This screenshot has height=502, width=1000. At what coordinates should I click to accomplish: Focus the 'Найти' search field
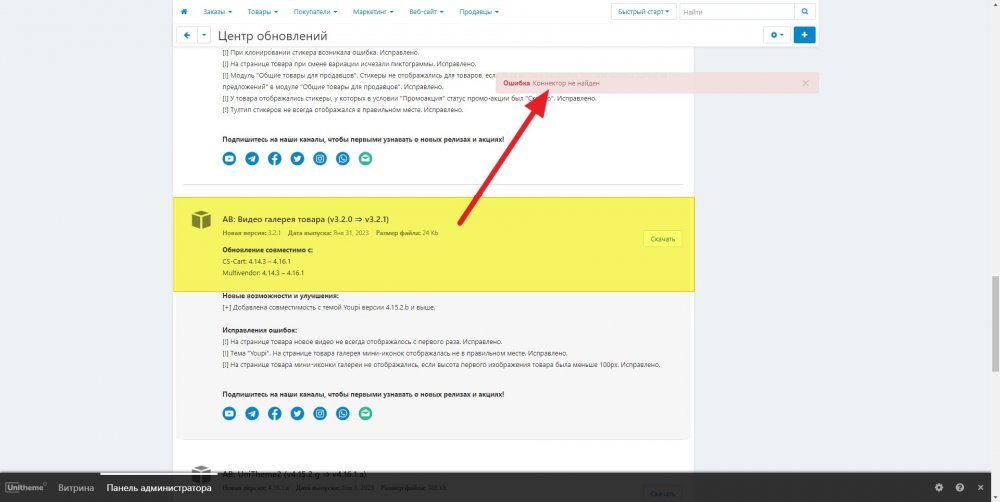point(737,12)
